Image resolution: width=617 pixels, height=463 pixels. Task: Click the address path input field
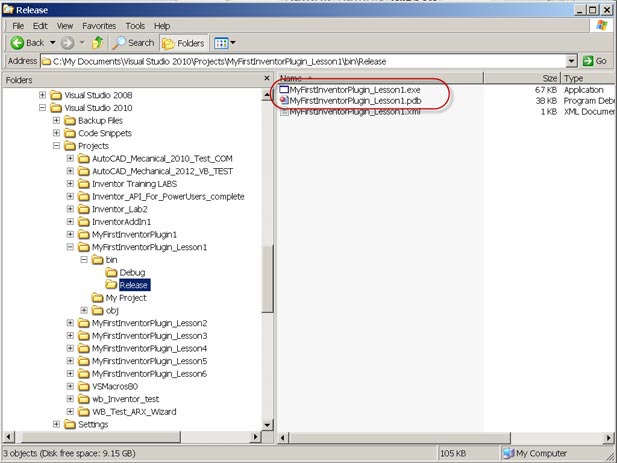pos(300,61)
